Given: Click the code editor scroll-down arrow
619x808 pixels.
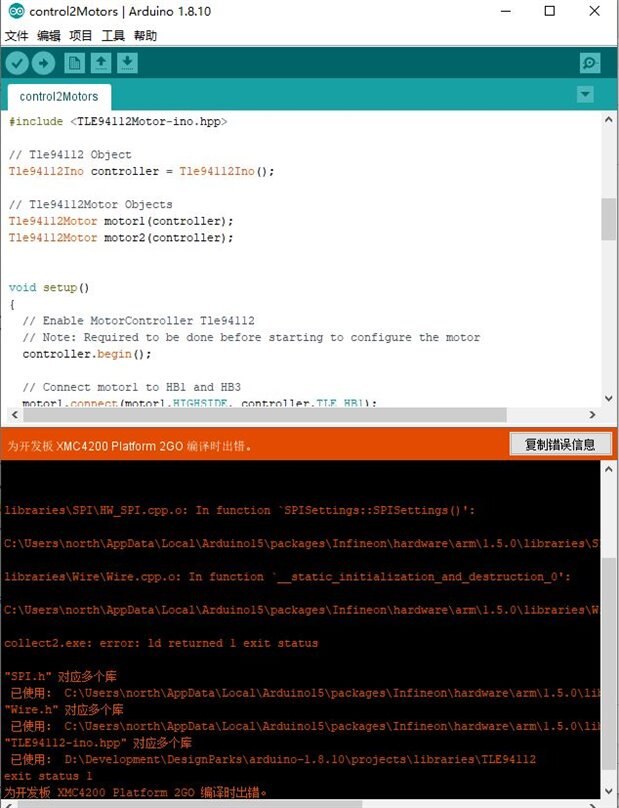Looking at the screenshot, I should [x=608, y=398].
